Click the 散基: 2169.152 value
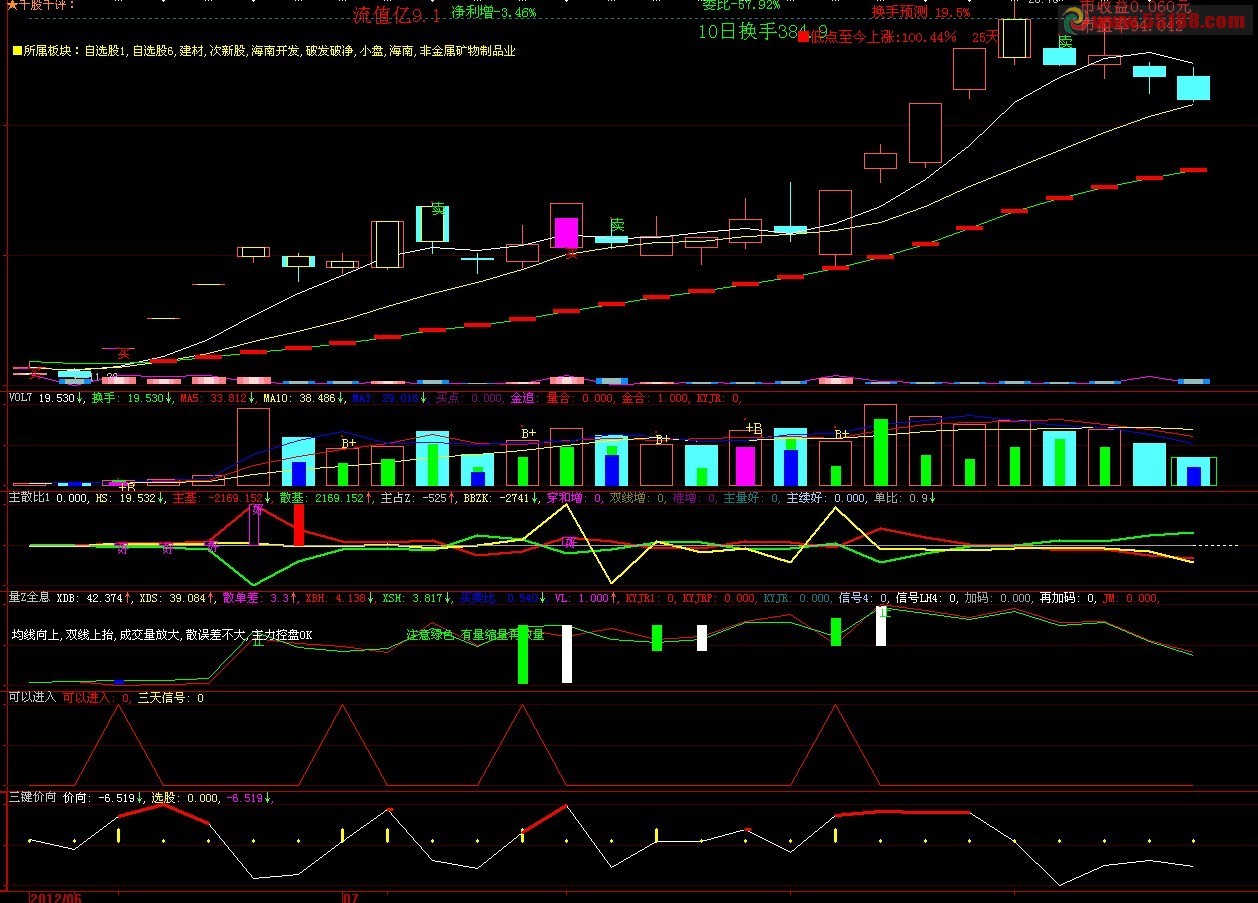This screenshot has width=1258, height=903. pos(326,497)
